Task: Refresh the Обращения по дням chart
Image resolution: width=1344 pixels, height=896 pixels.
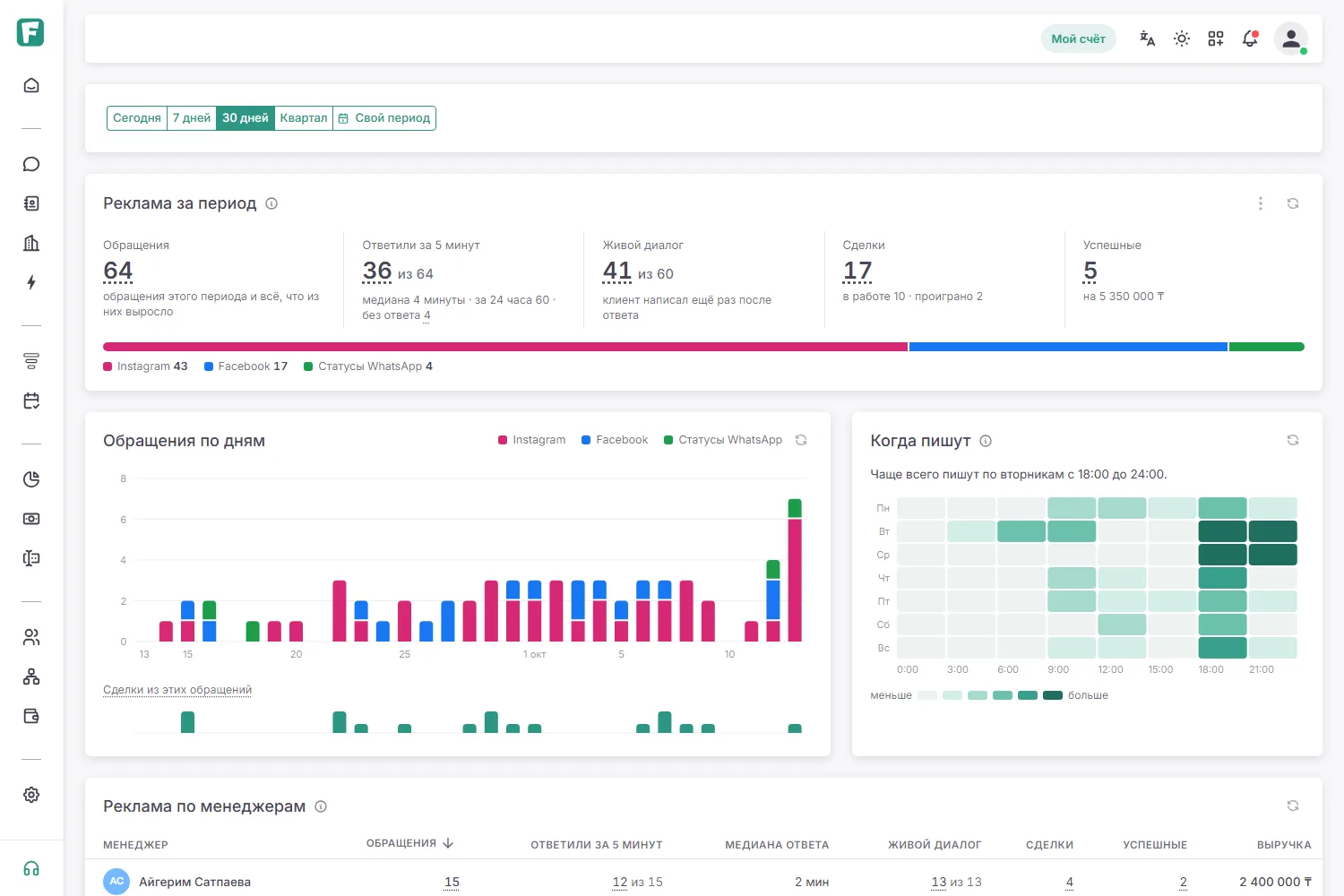Action: coord(801,440)
